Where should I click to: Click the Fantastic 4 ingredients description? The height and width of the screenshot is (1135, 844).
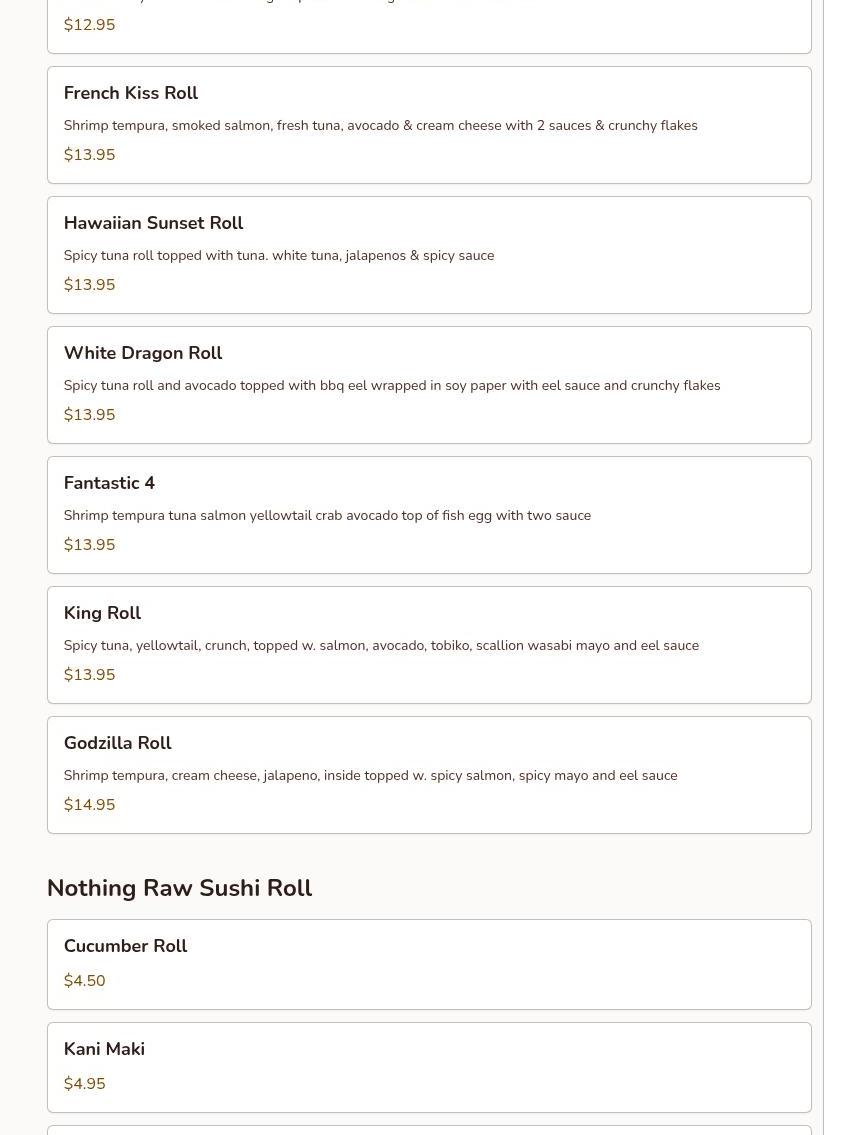coord(327,516)
